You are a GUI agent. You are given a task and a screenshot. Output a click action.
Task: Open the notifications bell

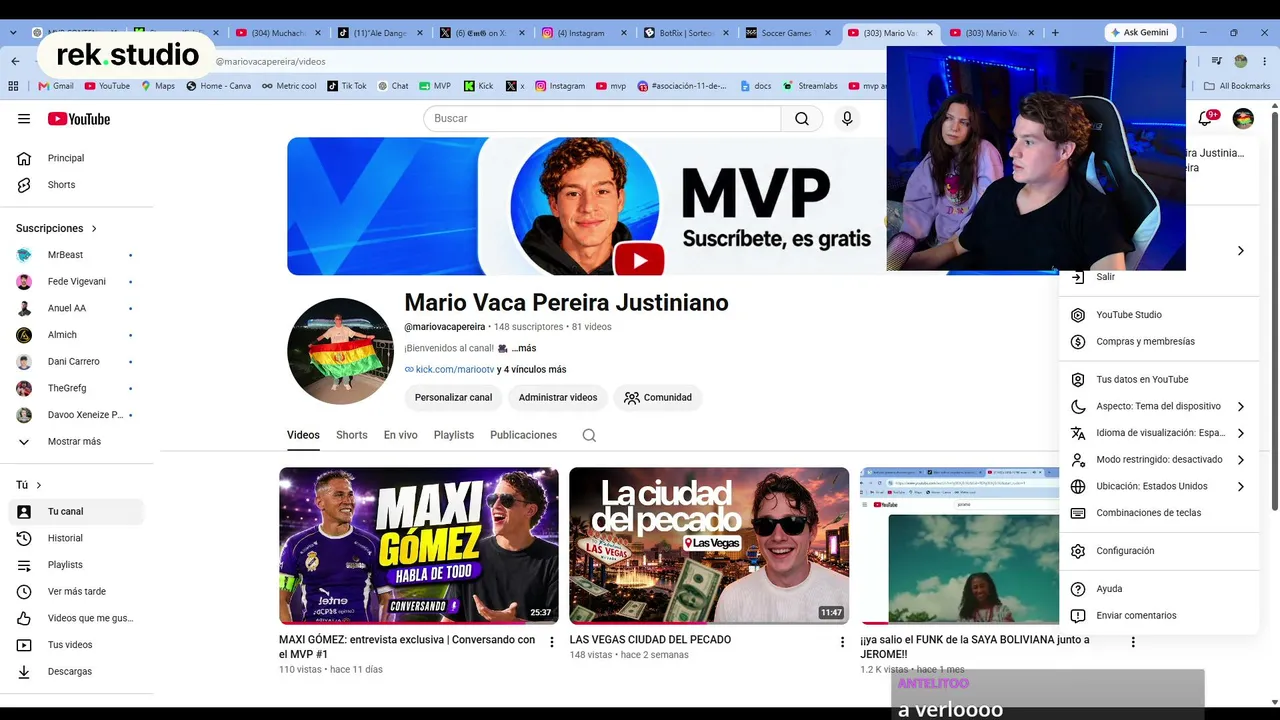[1206, 119]
